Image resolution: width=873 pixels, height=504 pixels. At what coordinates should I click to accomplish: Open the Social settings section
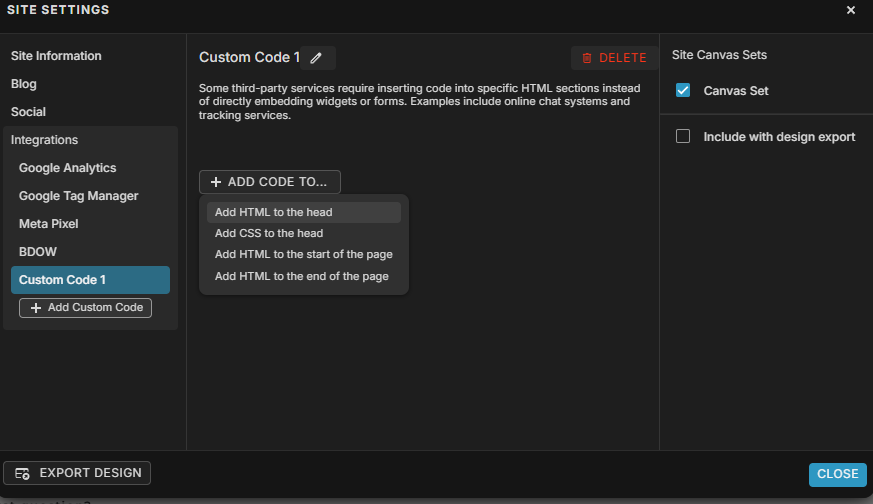pyautogui.click(x=28, y=112)
